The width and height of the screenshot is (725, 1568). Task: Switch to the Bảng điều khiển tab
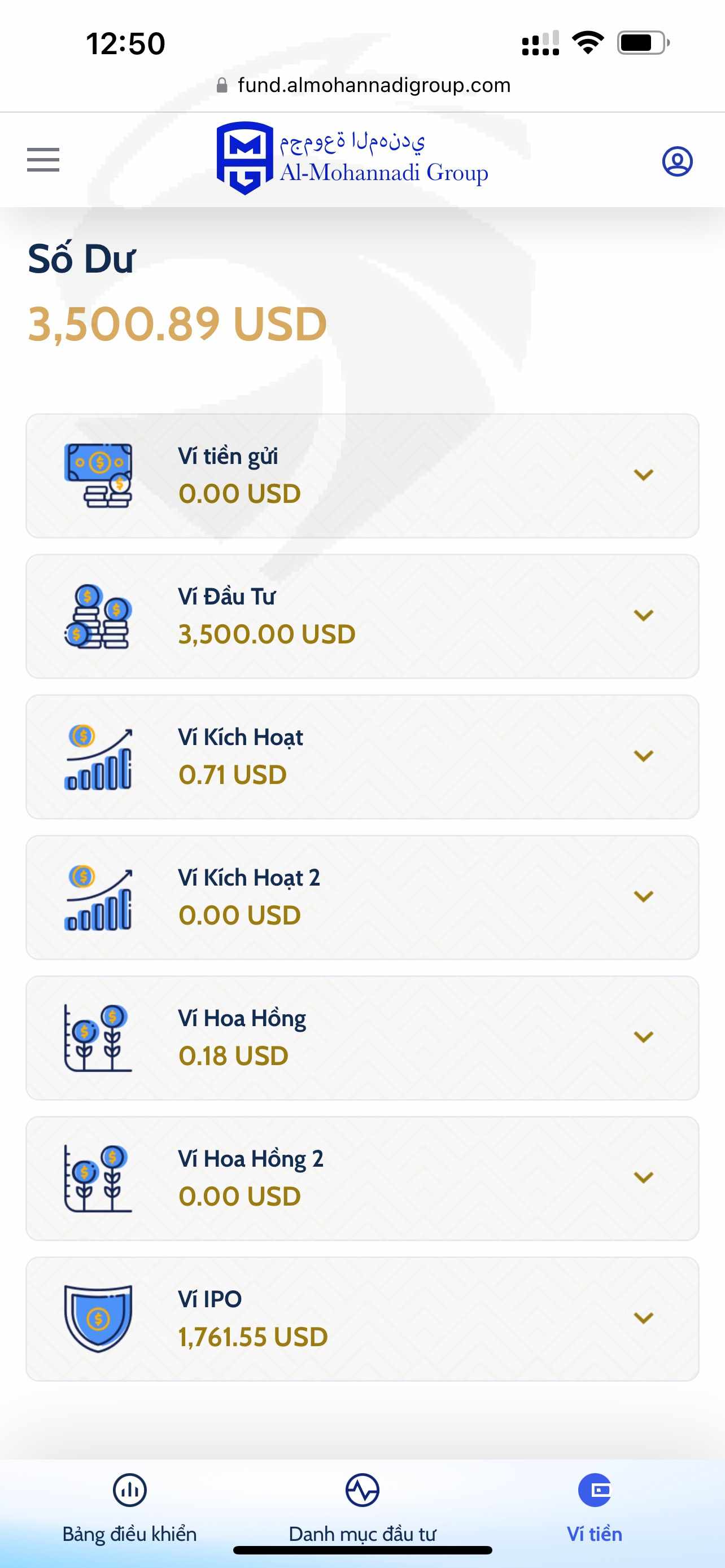(x=130, y=1507)
